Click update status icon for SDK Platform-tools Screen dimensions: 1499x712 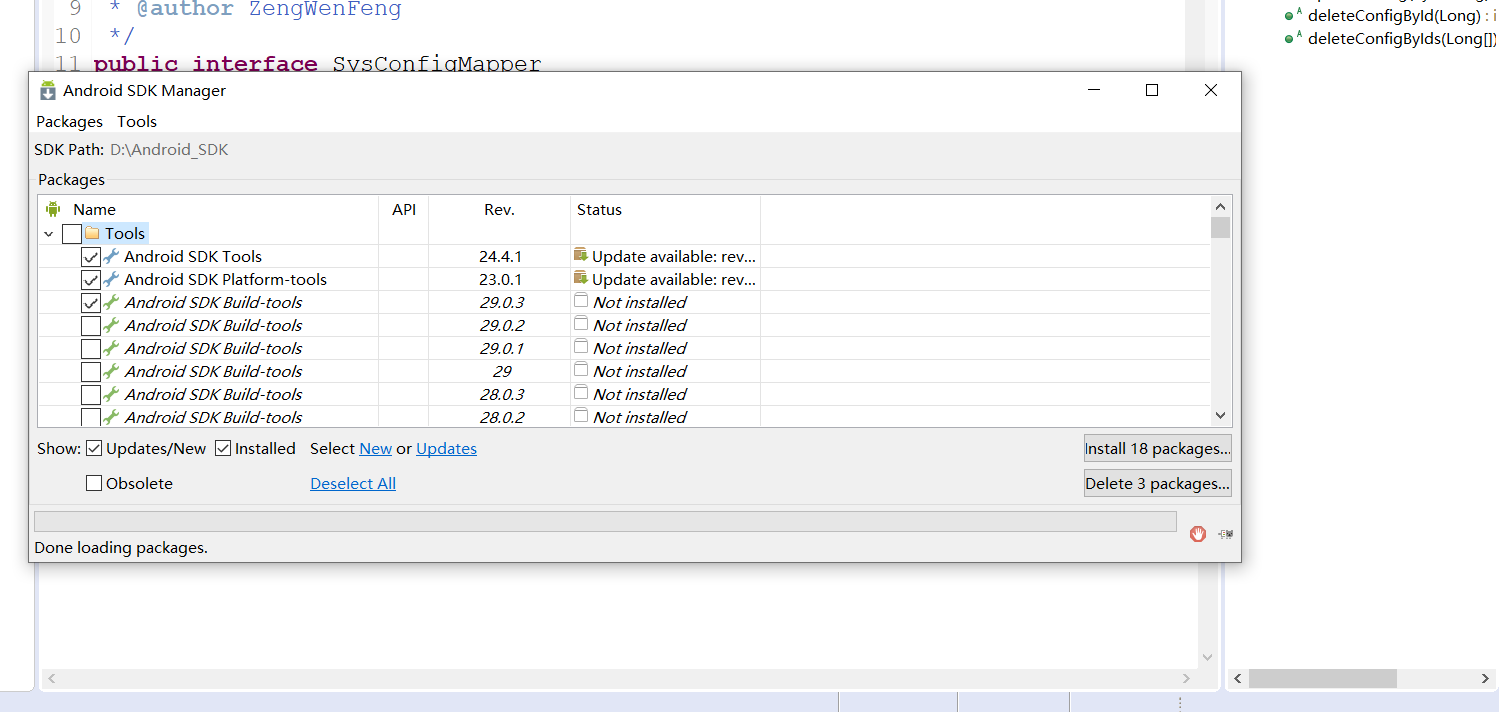(x=581, y=278)
